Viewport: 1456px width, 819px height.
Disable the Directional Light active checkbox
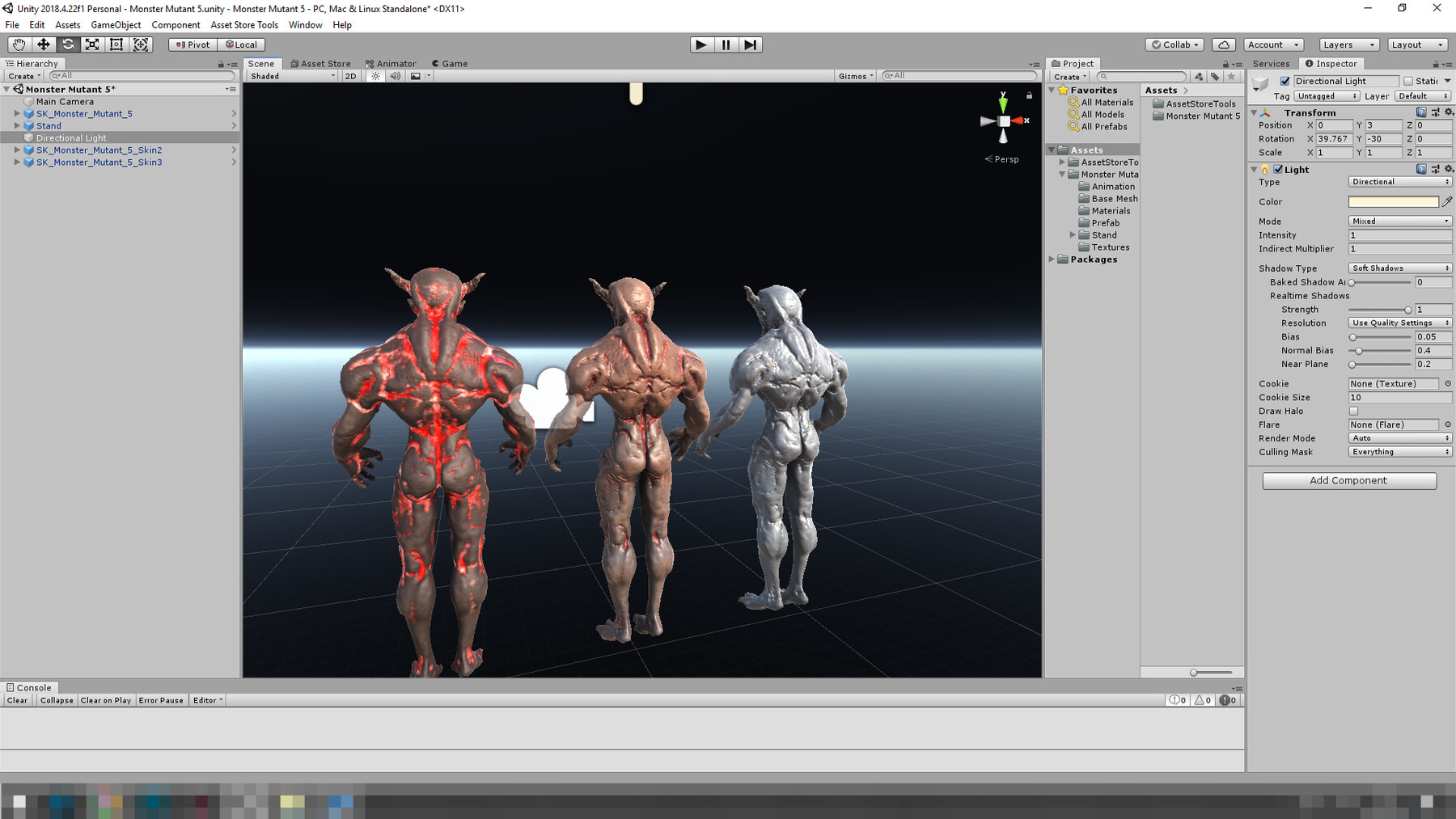point(1285,81)
